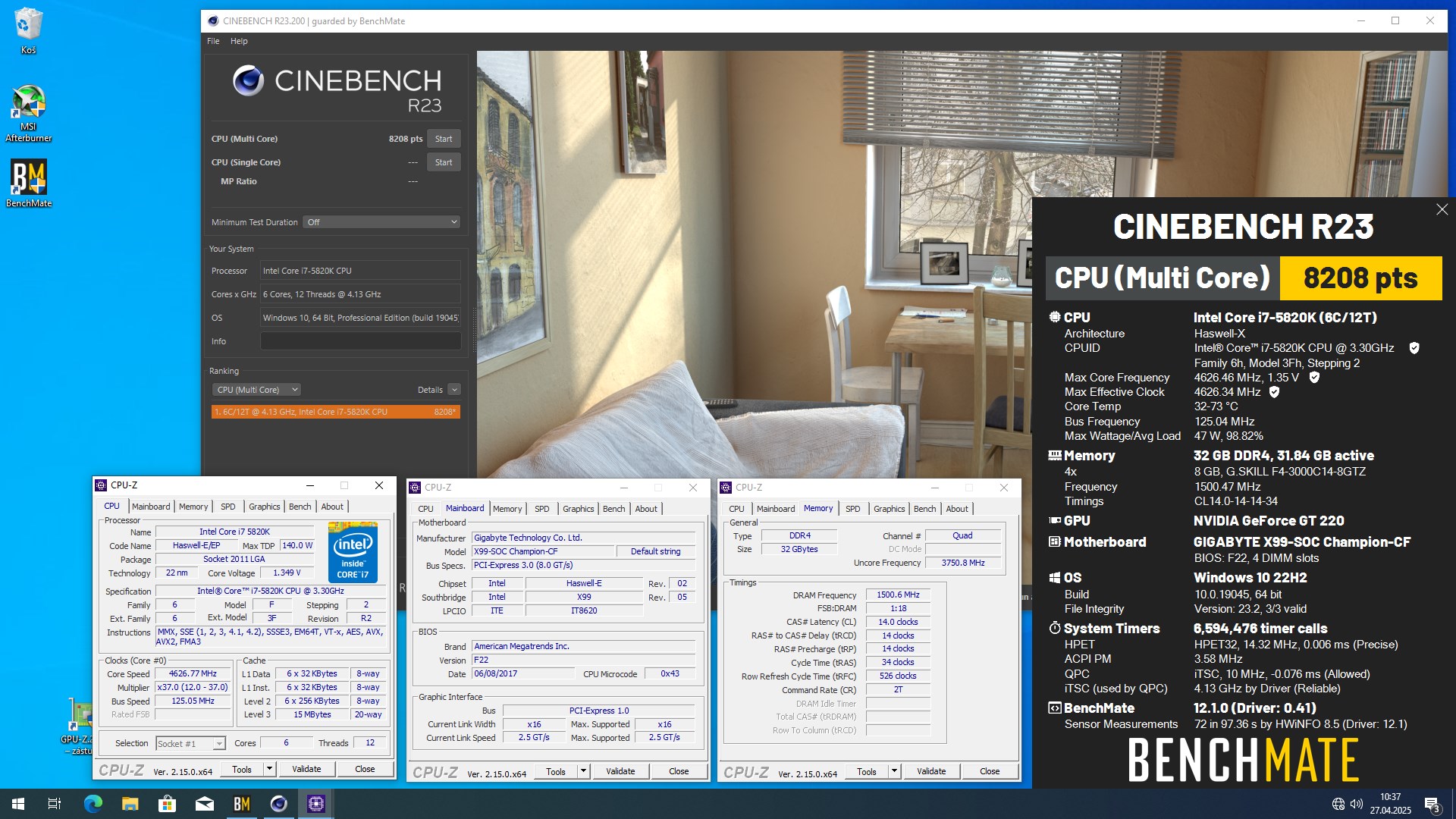Image resolution: width=1456 pixels, height=819 pixels.
Task: Open the Mail app from the taskbar
Action: point(204,804)
